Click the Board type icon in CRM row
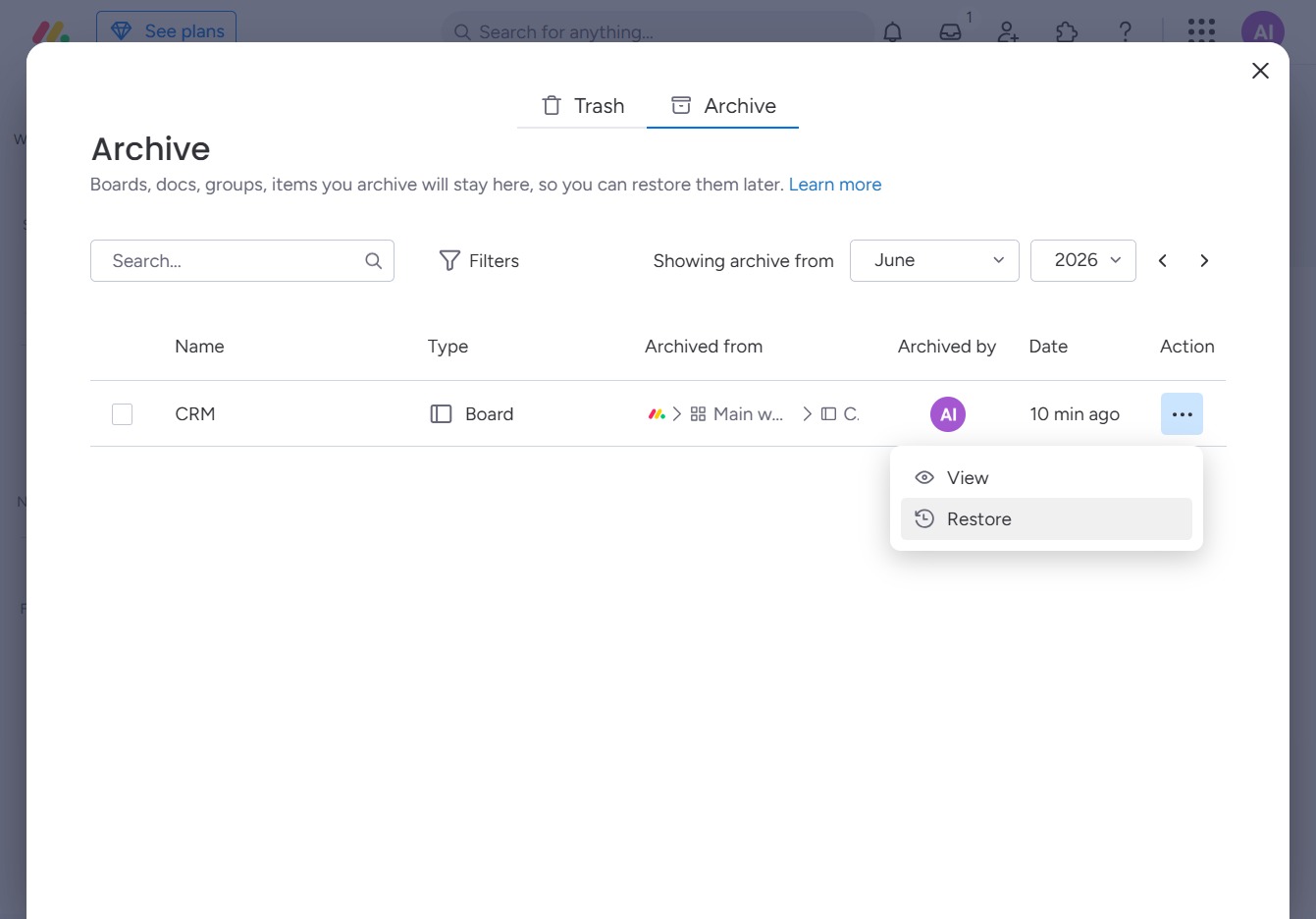This screenshot has width=1316, height=919. pyautogui.click(x=442, y=414)
